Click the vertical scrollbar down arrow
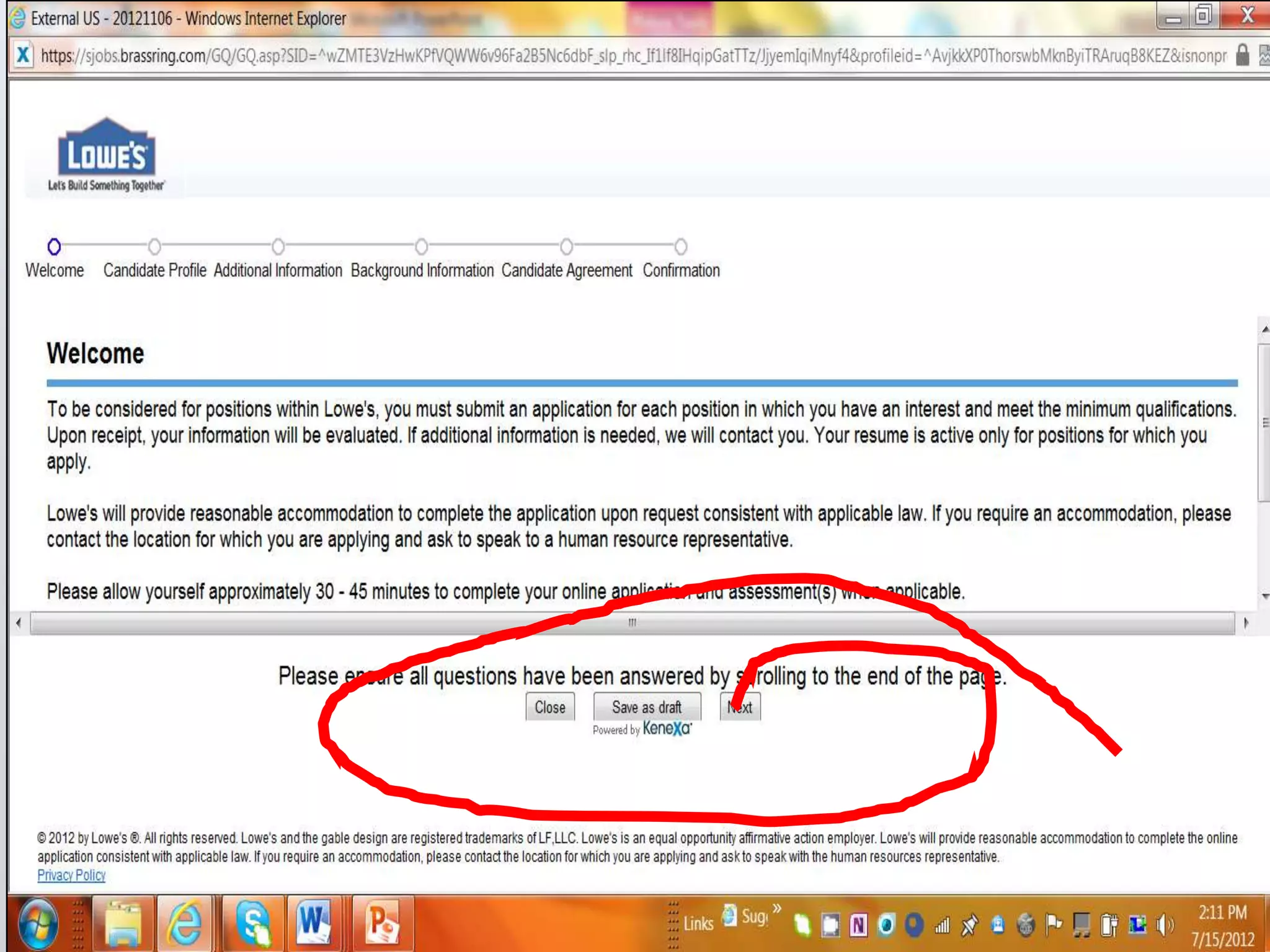1270x952 pixels. (1264, 596)
